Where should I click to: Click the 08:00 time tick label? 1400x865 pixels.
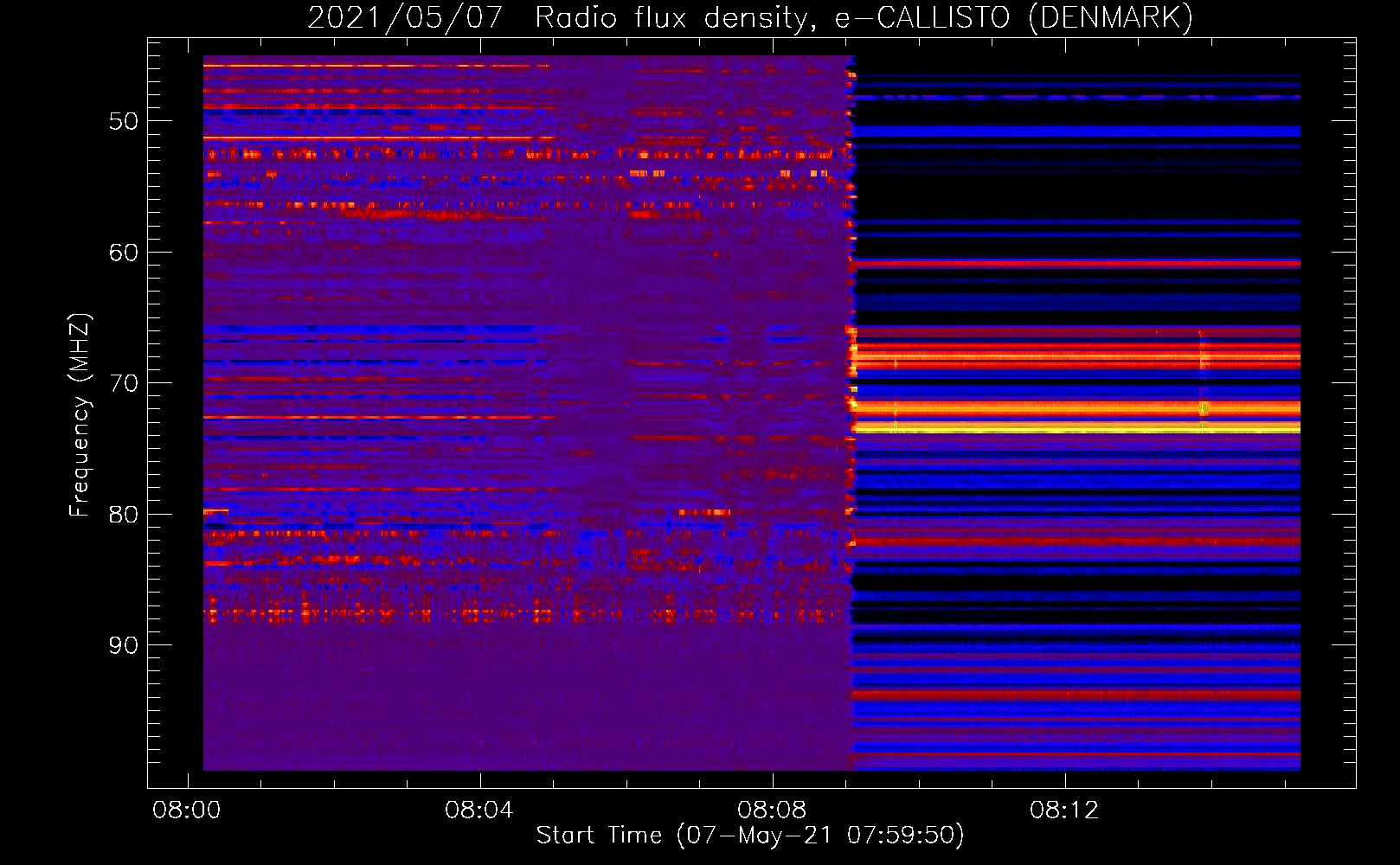pos(187,811)
